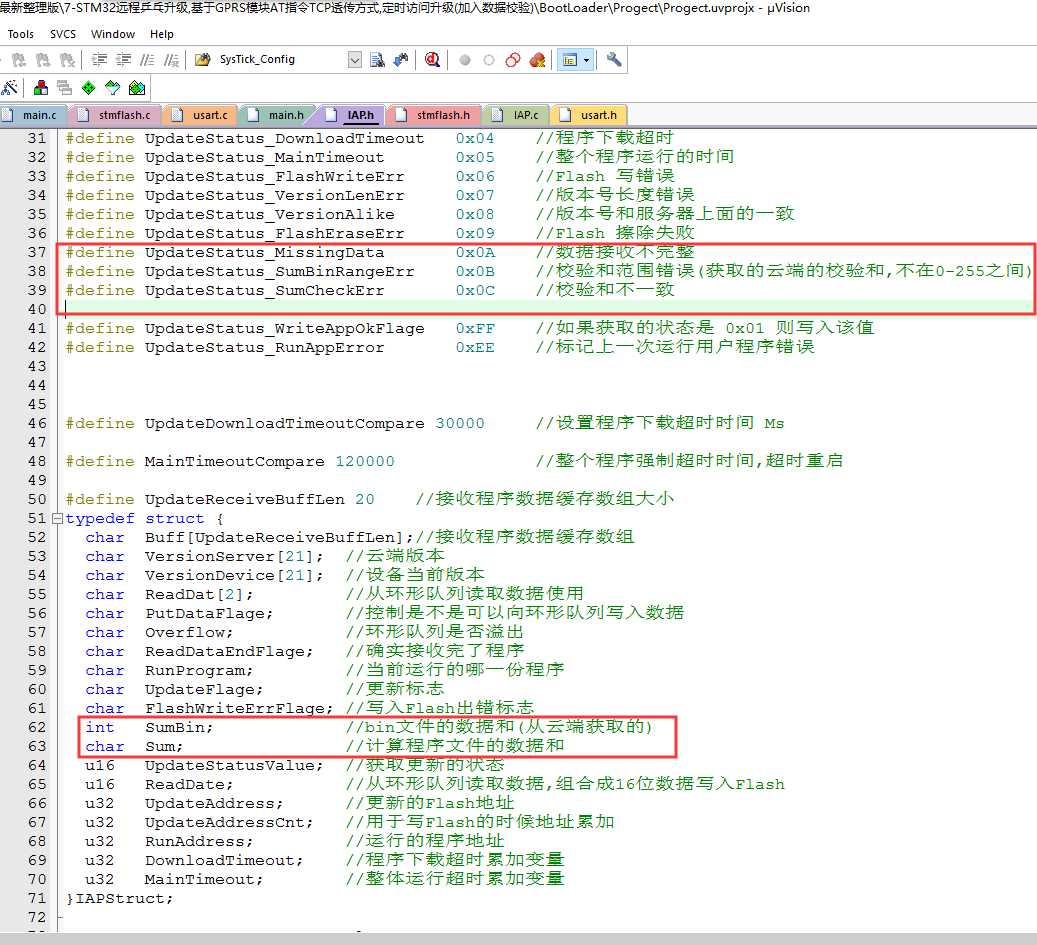Click UpdateReceiveBuffLen define name
This screenshot has width=1037, height=945.
(245, 499)
